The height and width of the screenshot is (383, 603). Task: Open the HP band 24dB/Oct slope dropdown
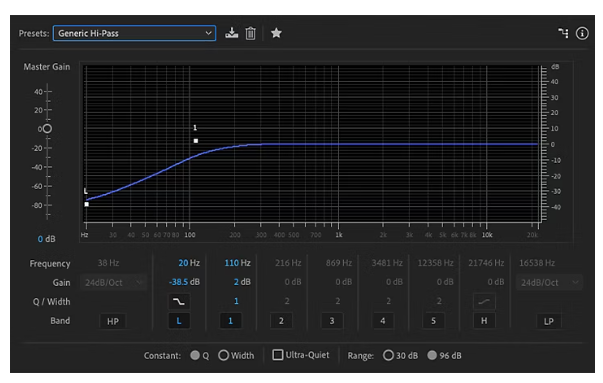[x=113, y=283]
